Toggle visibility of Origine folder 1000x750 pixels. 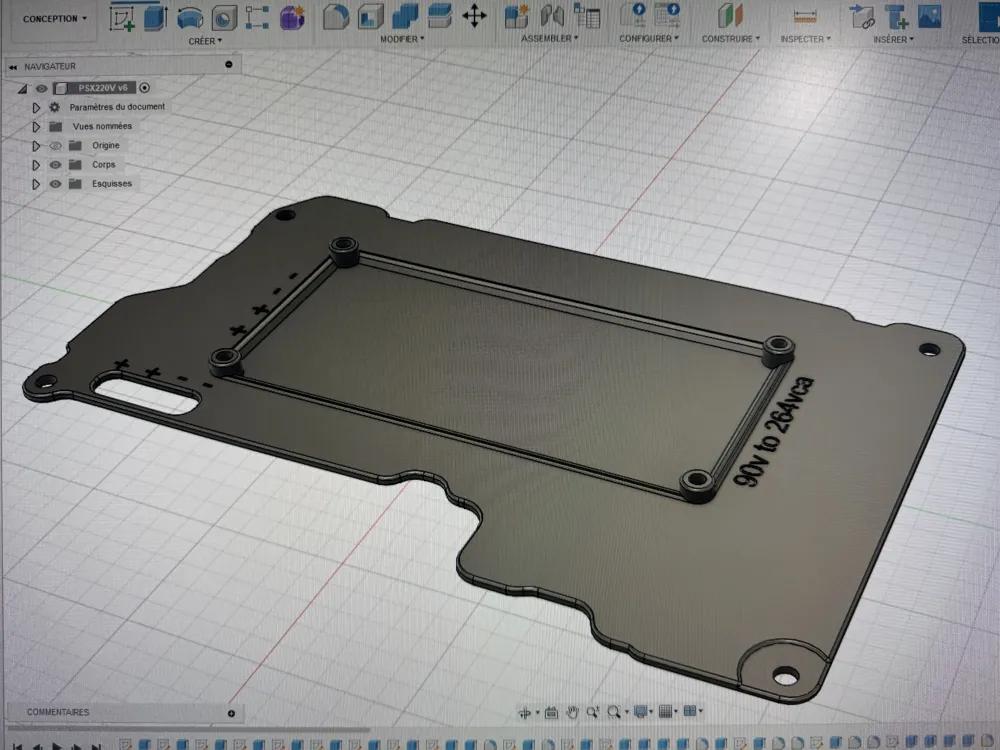[x=55, y=146]
